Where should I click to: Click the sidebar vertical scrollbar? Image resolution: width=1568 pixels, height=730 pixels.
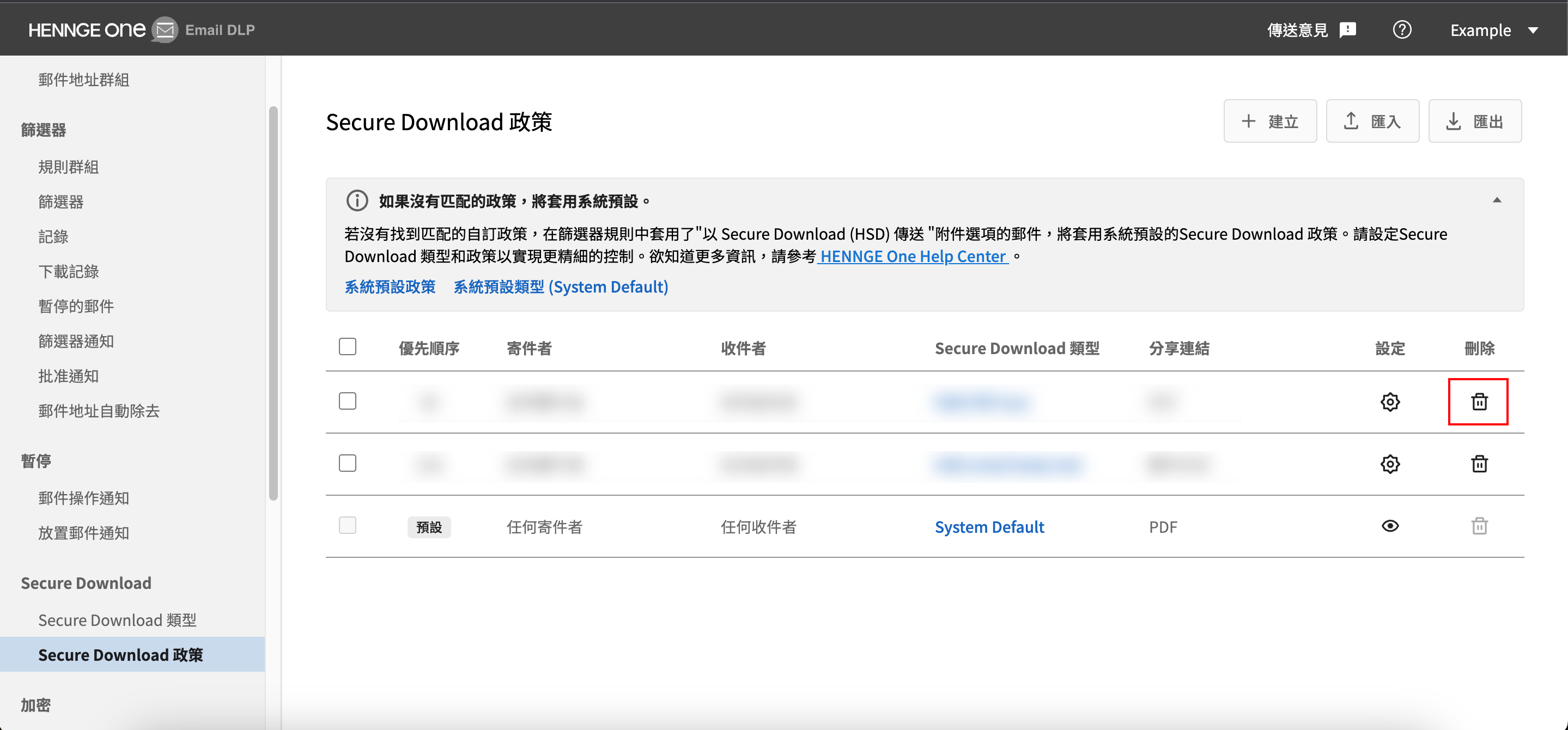coord(274,303)
